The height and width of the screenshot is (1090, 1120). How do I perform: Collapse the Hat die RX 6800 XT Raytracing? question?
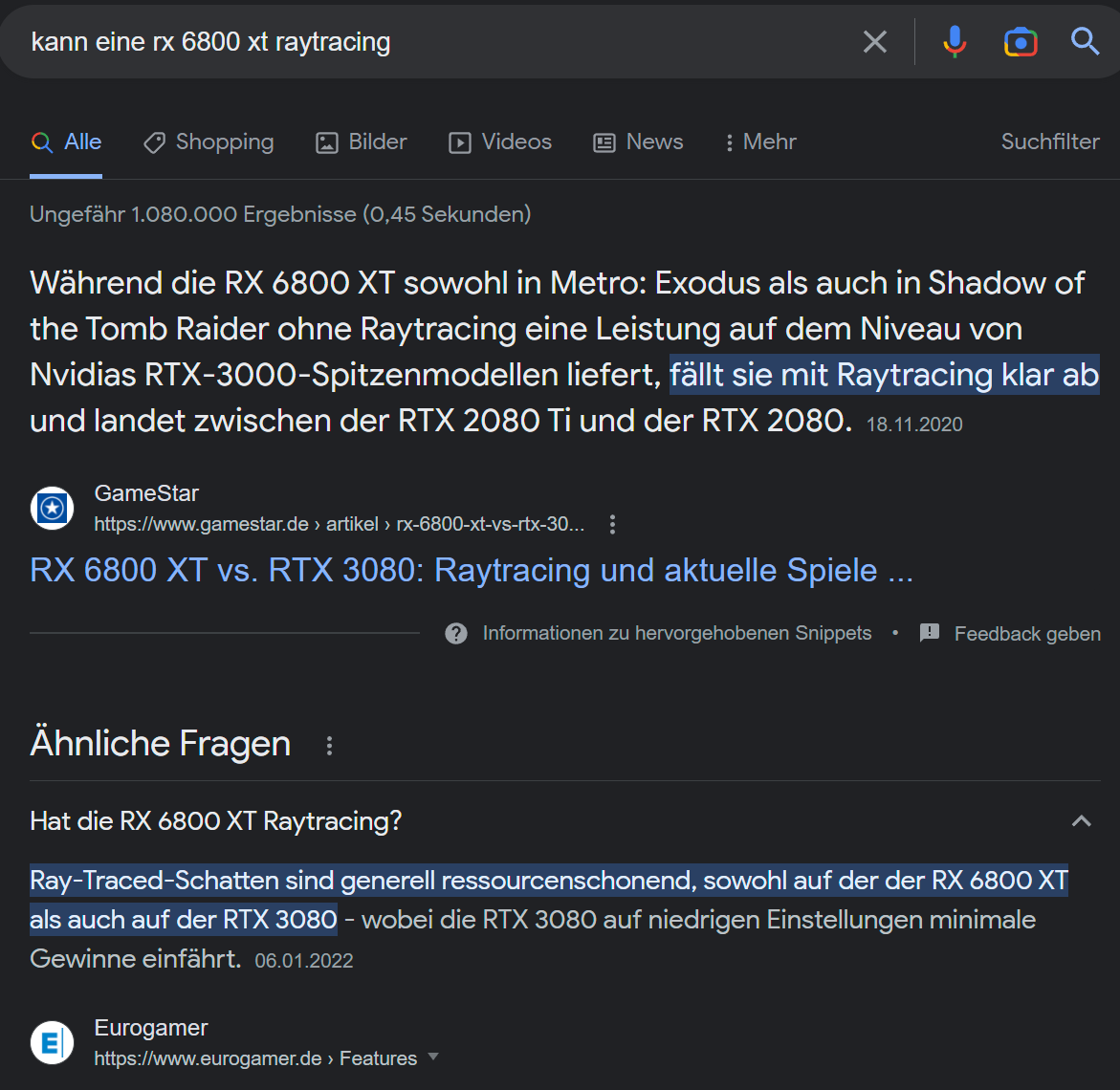click(x=564, y=821)
